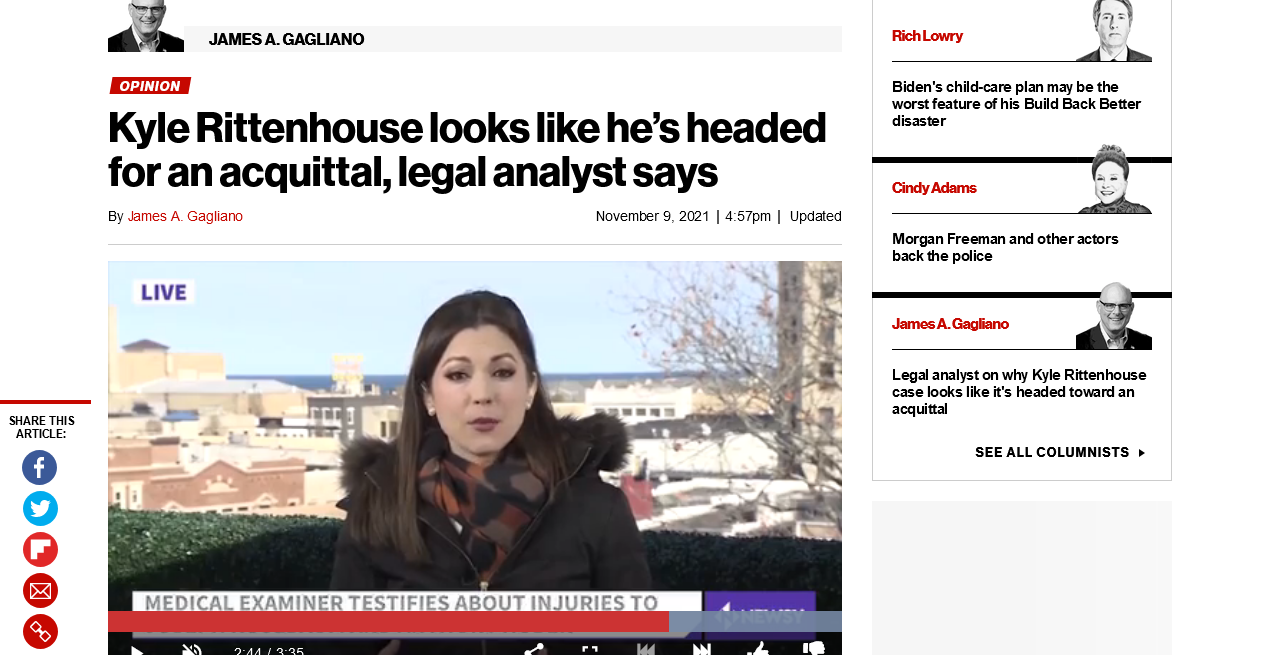
Task: Like the video with thumbs up
Action: (x=758, y=649)
